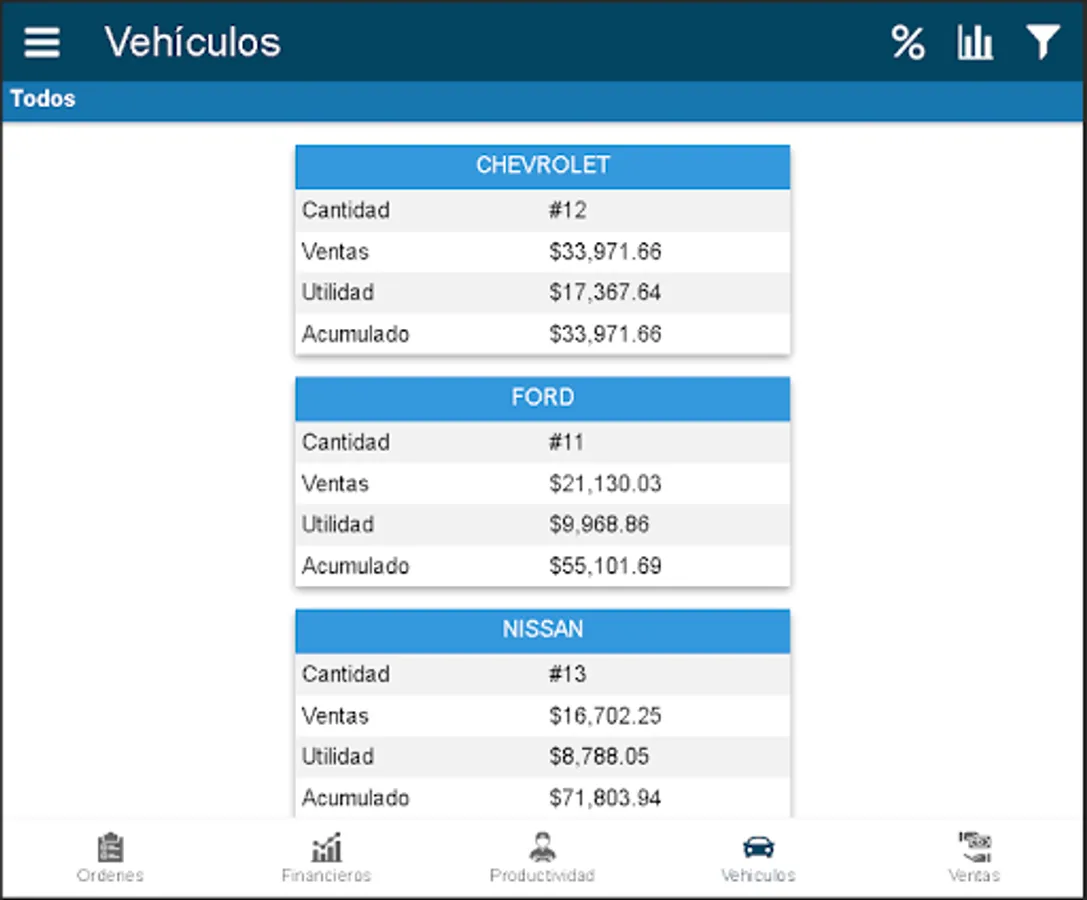Select the Vehículos bottom tab label
The width and height of the screenshot is (1087, 900).
click(758, 875)
